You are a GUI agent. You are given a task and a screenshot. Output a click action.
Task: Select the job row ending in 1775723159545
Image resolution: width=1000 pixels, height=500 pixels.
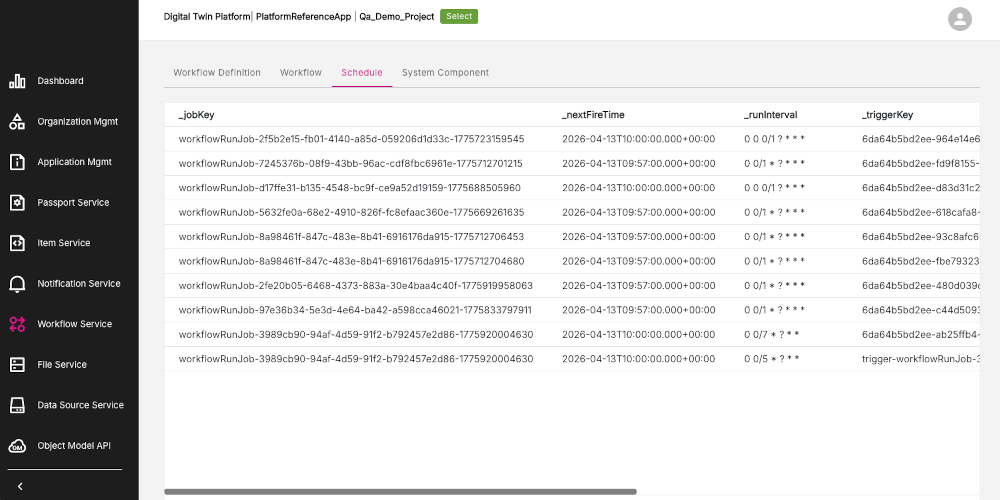coord(351,139)
